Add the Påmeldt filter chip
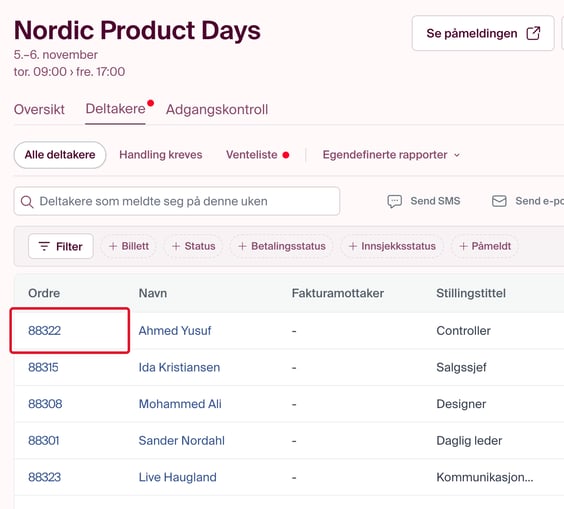 485,246
